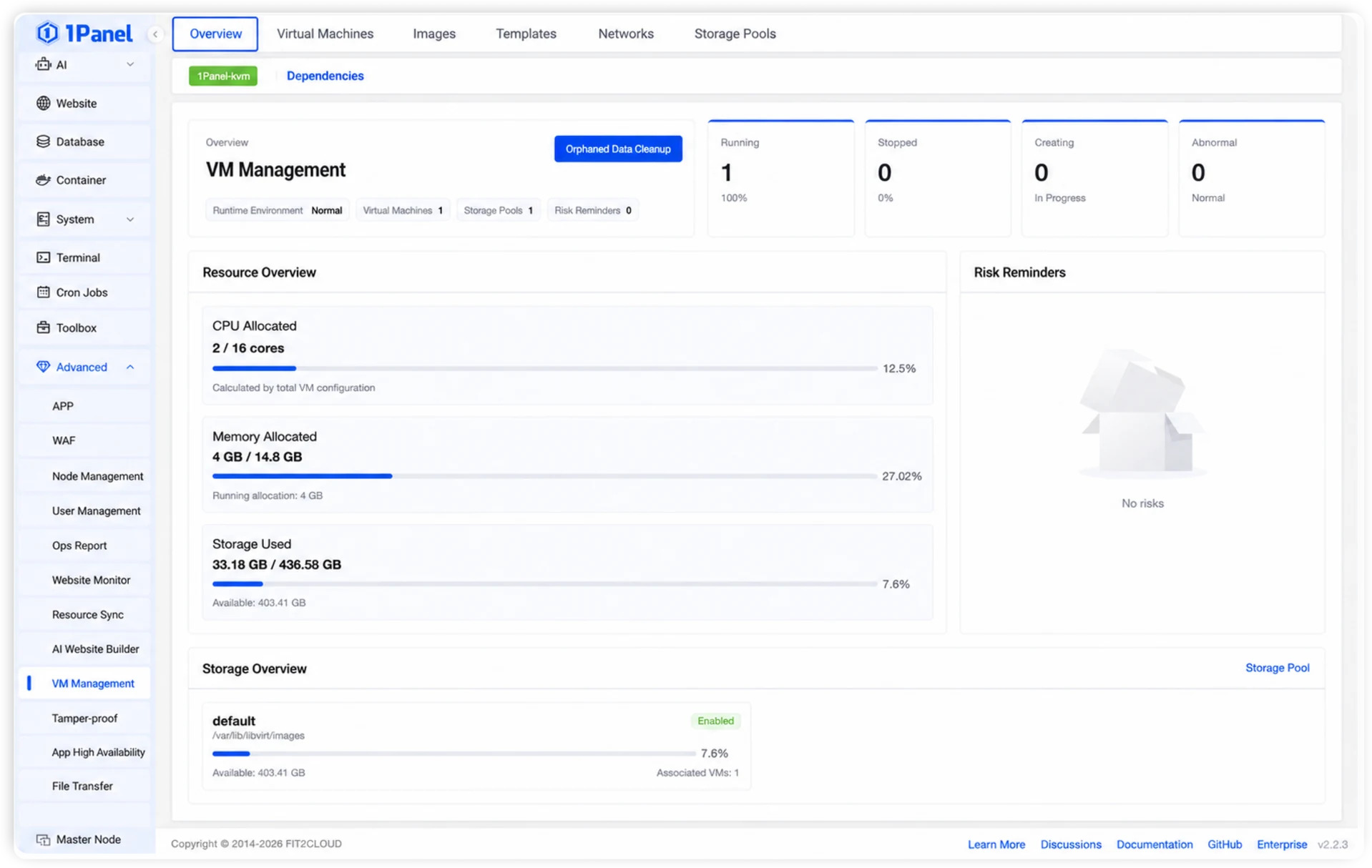Collapse the sidebar with the arrow button
Viewport: 1372px width, 868px height.
tap(155, 34)
